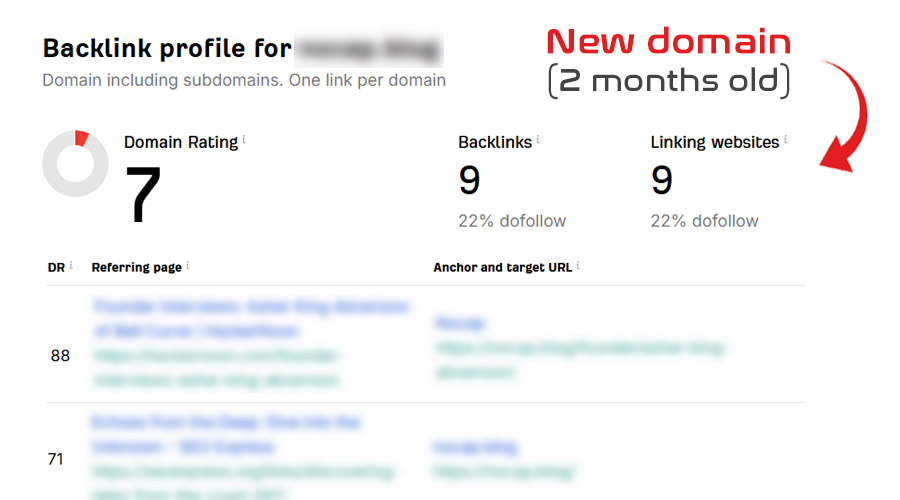This screenshot has width=900, height=500.
Task: Click the Anchor and target URL column header
Action: [x=502, y=268]
